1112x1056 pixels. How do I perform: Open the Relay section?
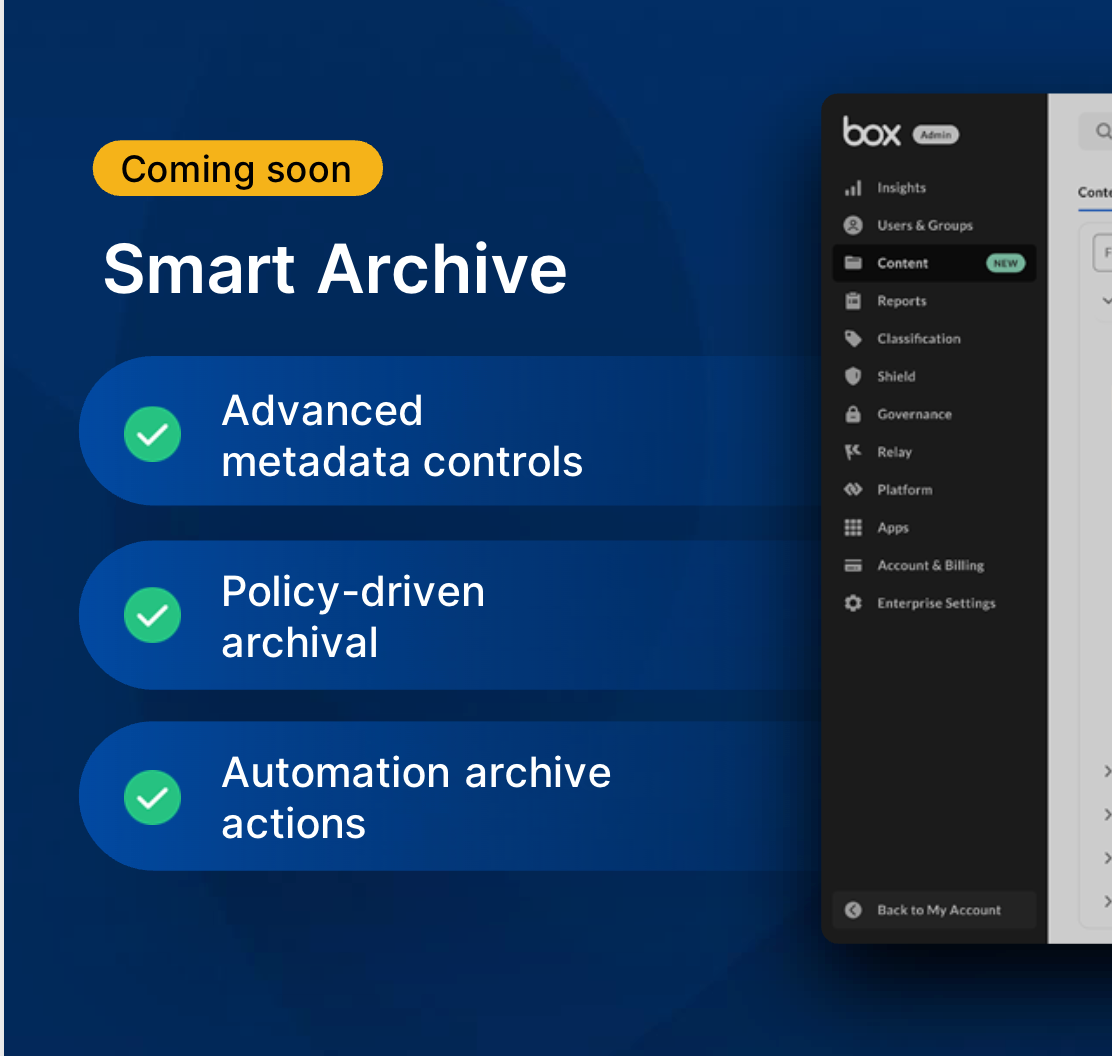click(894, 452)
